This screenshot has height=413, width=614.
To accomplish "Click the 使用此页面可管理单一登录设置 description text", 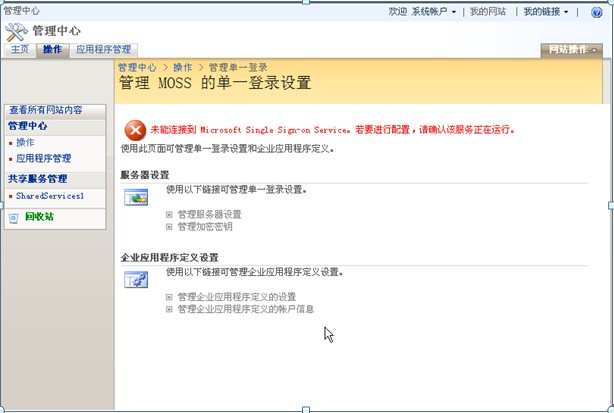I will coord(227,149).
